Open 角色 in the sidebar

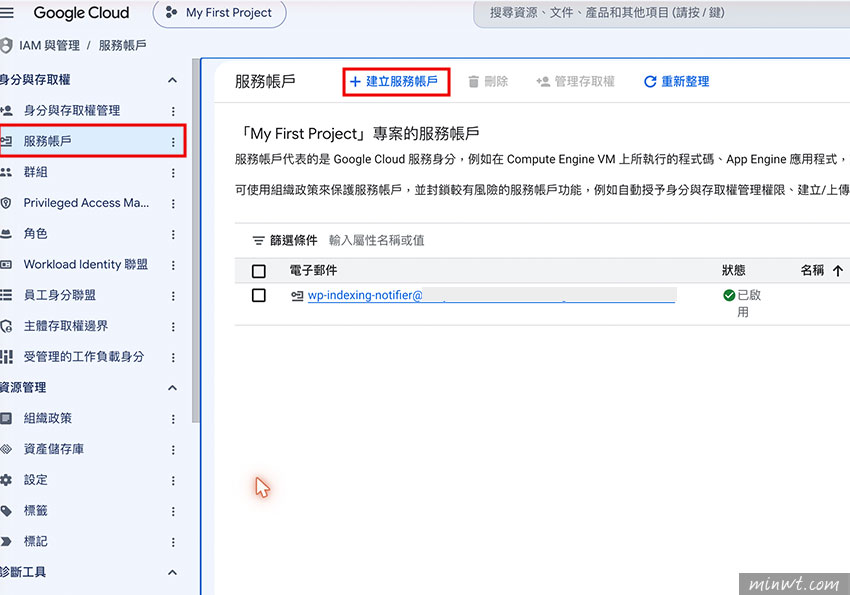35,234
